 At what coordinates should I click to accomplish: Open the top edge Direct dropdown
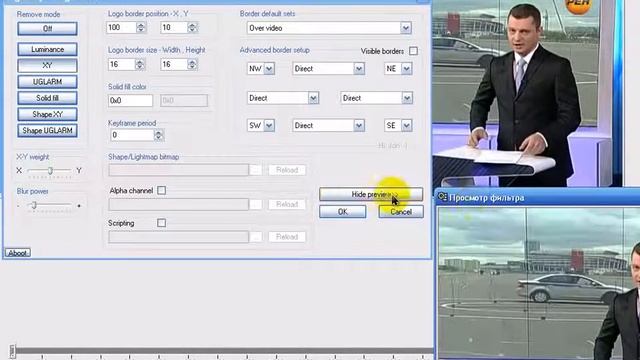pyautogui.click(x=329, y=69)
